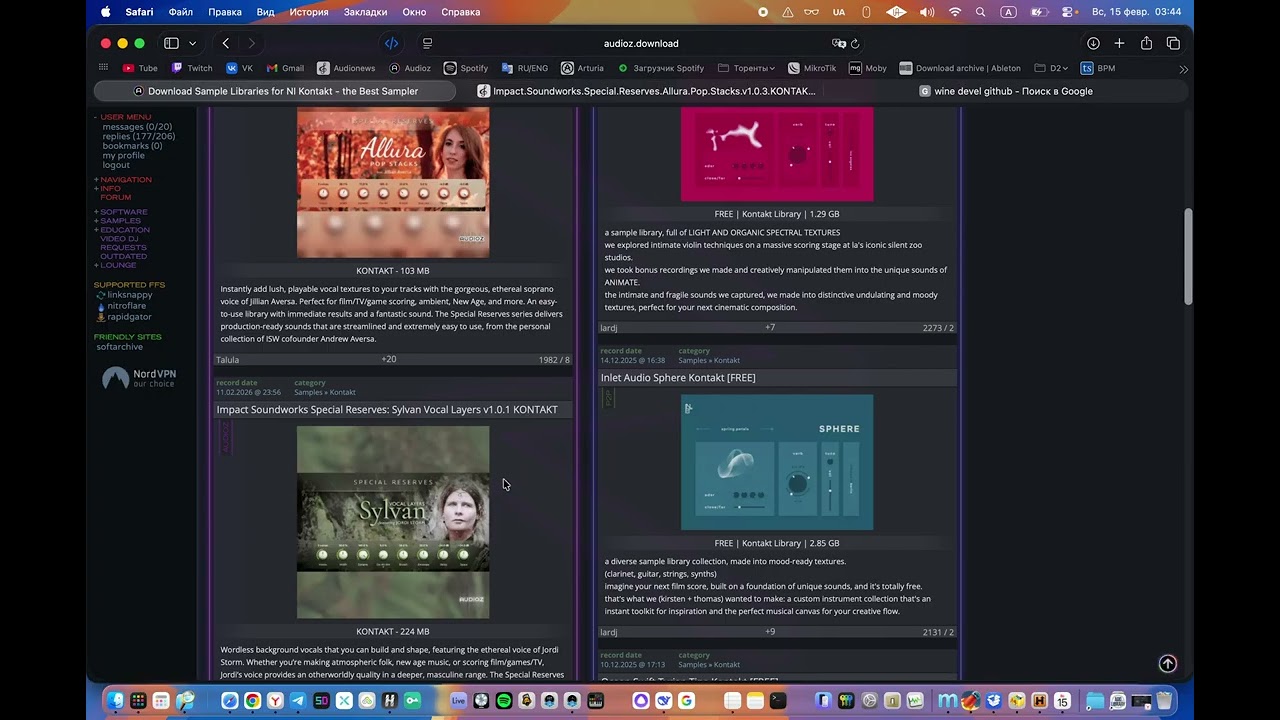The image size is (1280, 720).
Task: Open the Sphere plugin cover image
Action: (777, 462)
